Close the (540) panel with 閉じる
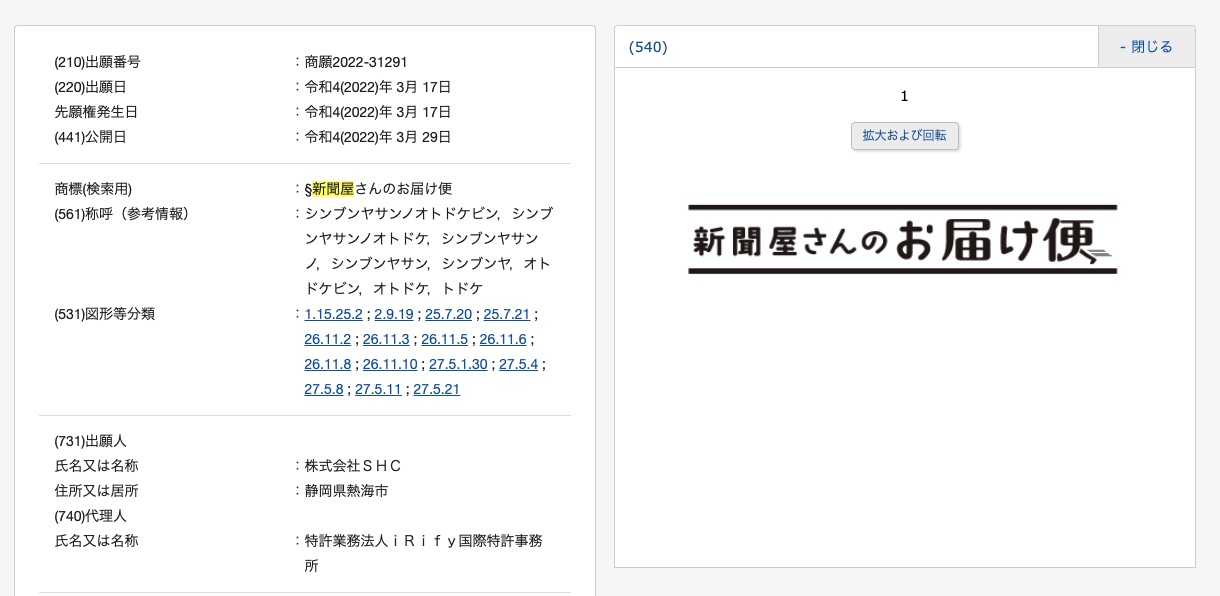1220x596 pixels. (1146, 47)
